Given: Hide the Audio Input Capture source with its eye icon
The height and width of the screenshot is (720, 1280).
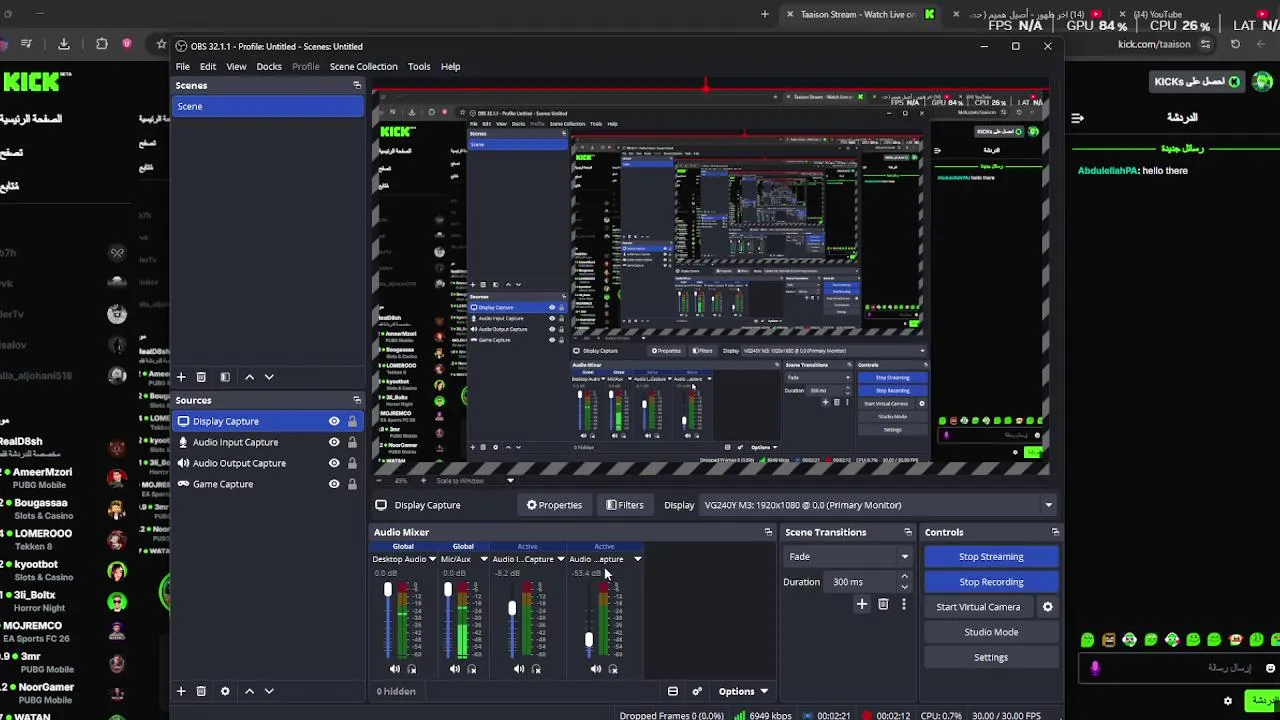Looking at the screenshot, I should 334,442.
